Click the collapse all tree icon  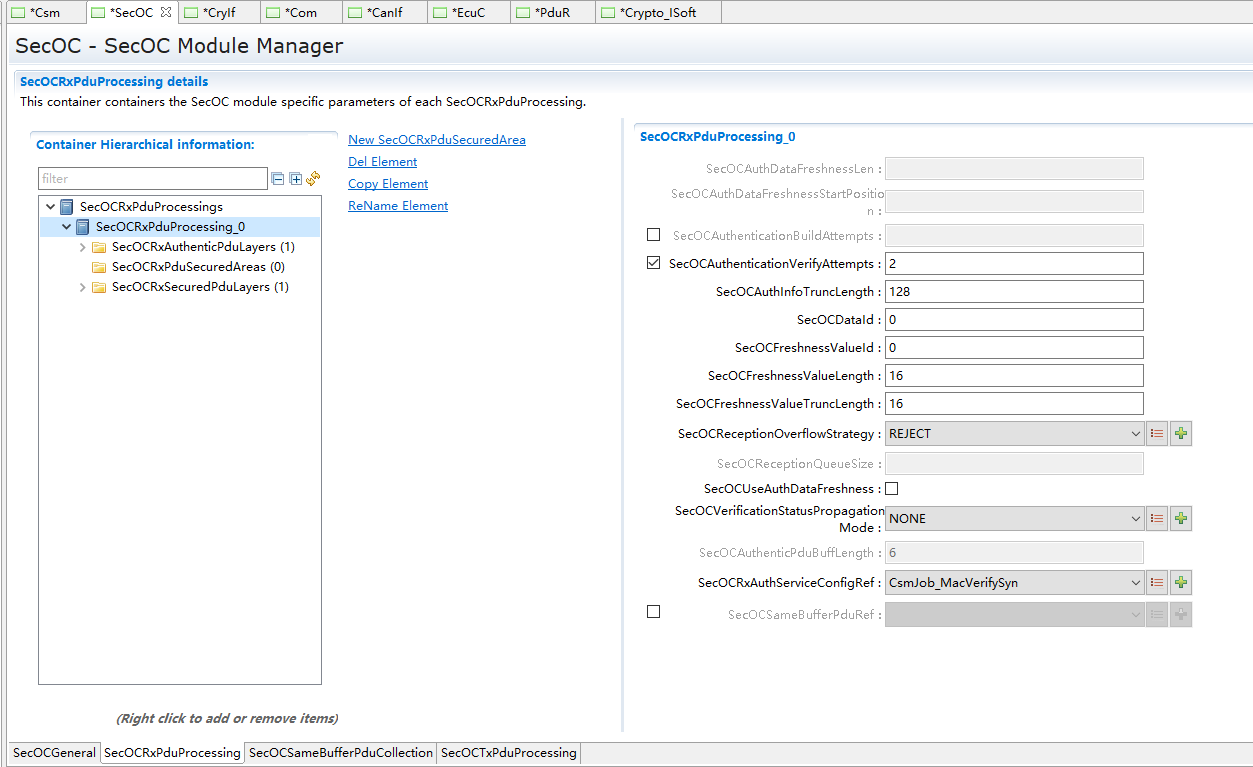click(x=278, y=179)
